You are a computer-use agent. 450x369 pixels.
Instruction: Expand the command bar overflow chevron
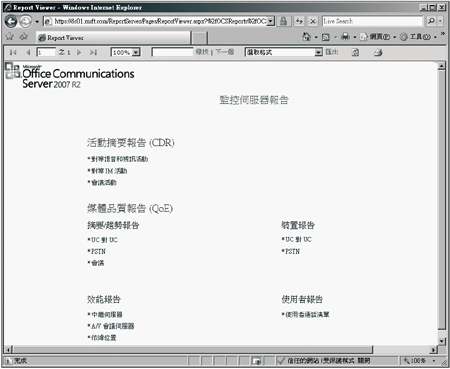click(443, 34)
